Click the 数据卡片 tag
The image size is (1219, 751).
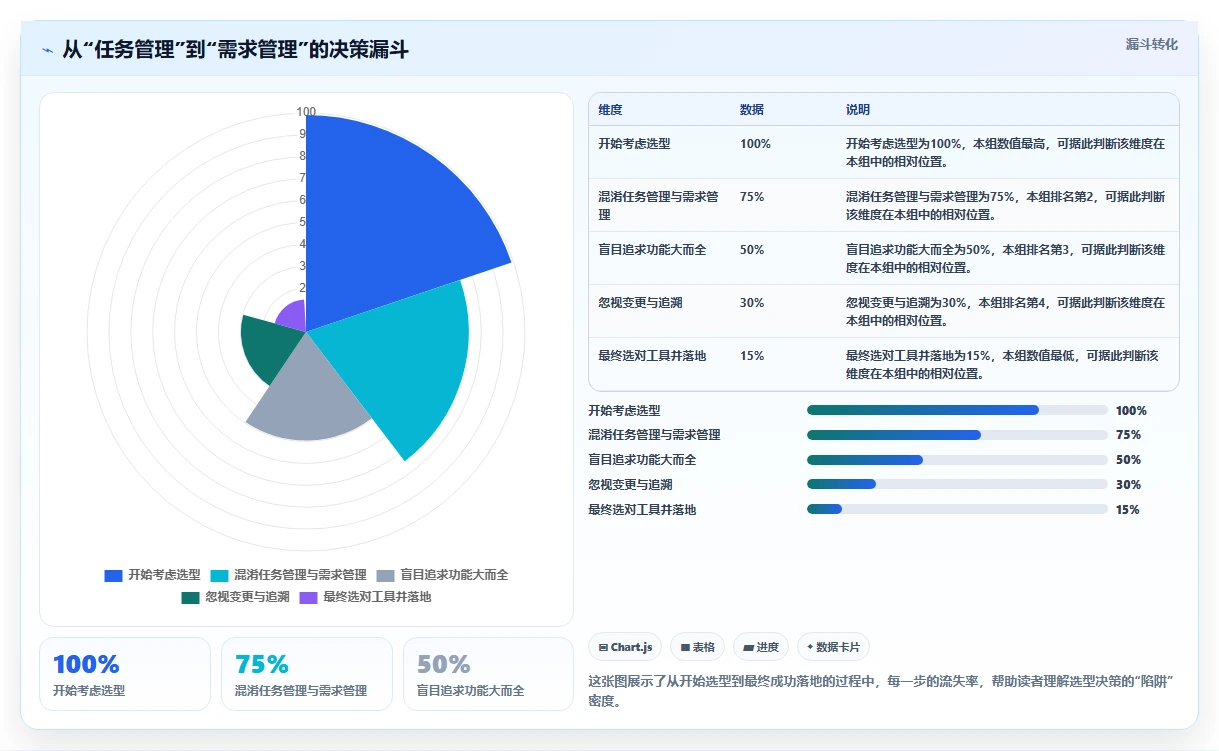pyautogui.click(x=833, y=647)
